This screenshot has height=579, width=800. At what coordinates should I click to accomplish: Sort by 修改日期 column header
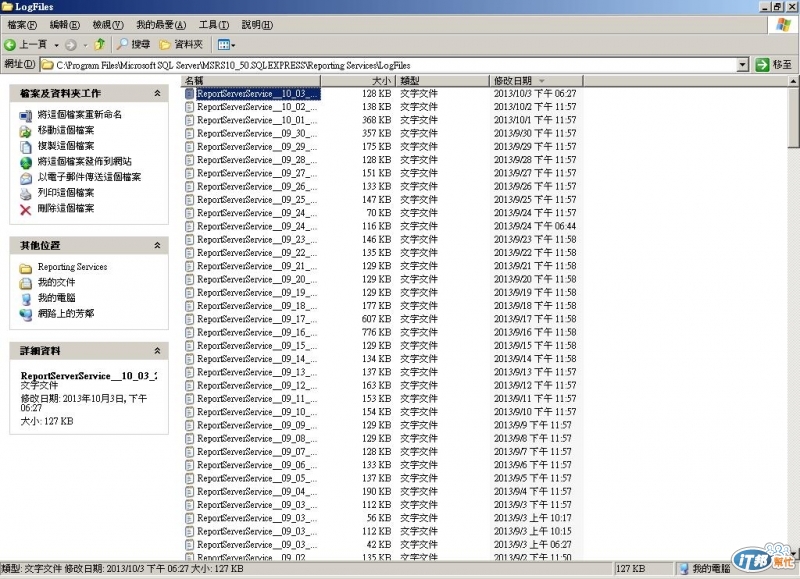(536, 81)
